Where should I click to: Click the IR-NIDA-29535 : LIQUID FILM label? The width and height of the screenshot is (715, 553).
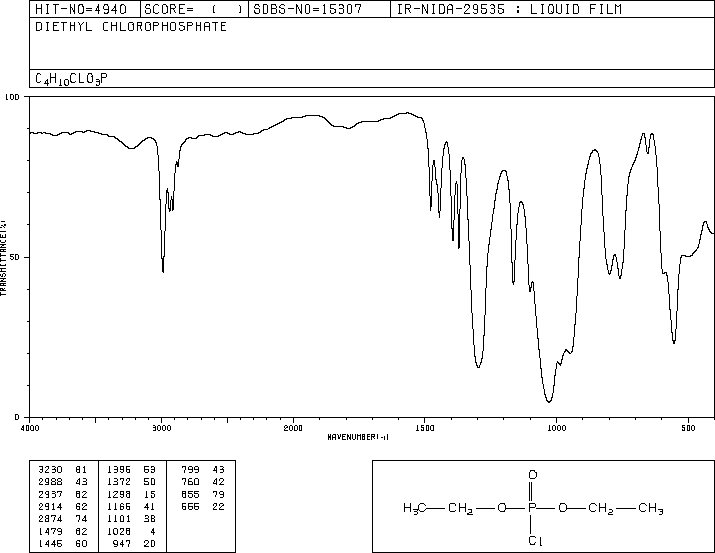tap(509, 9)
